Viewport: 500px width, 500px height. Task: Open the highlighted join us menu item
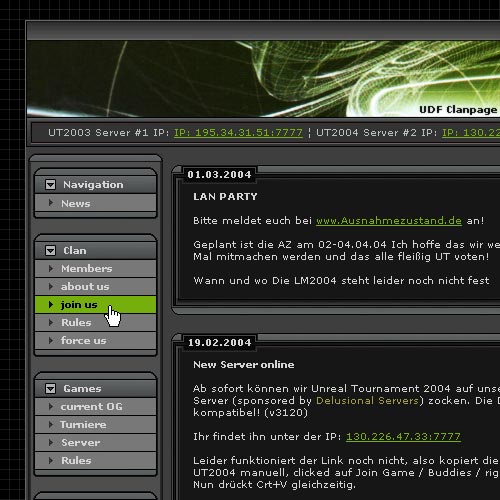point(95,304)
